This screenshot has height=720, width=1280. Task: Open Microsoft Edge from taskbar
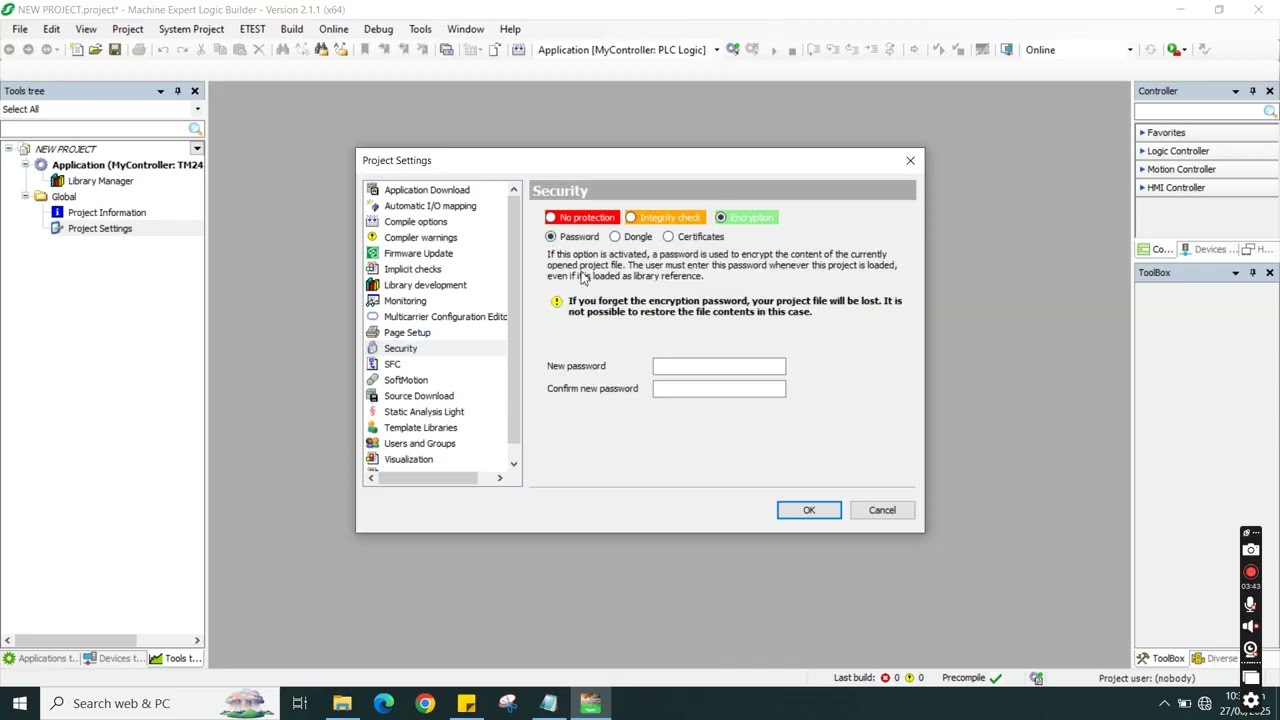coord(384,703)
